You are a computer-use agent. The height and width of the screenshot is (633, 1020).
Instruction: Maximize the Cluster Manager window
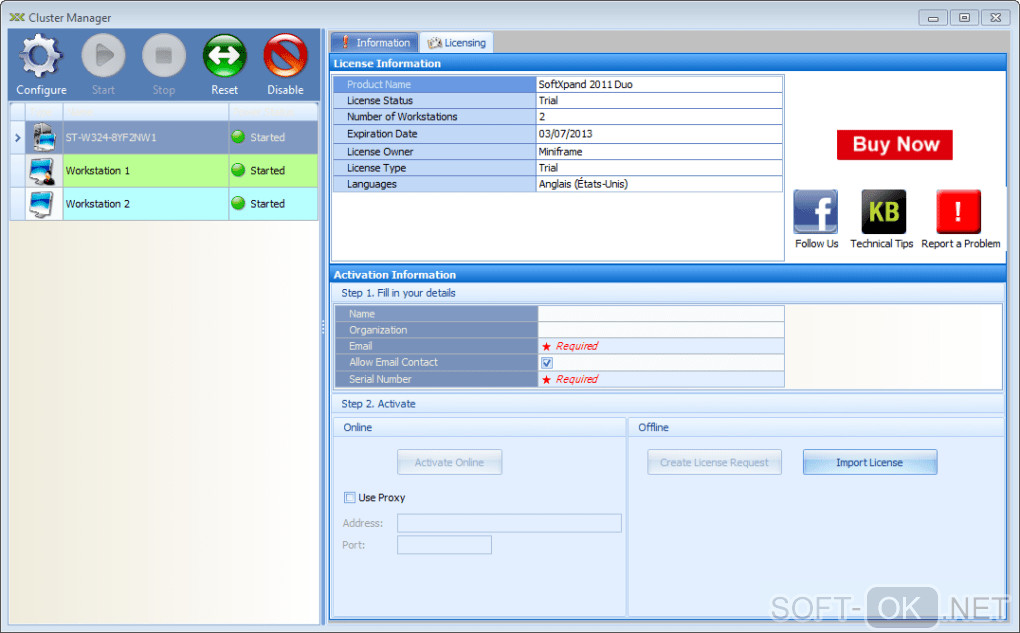[964, 18]
